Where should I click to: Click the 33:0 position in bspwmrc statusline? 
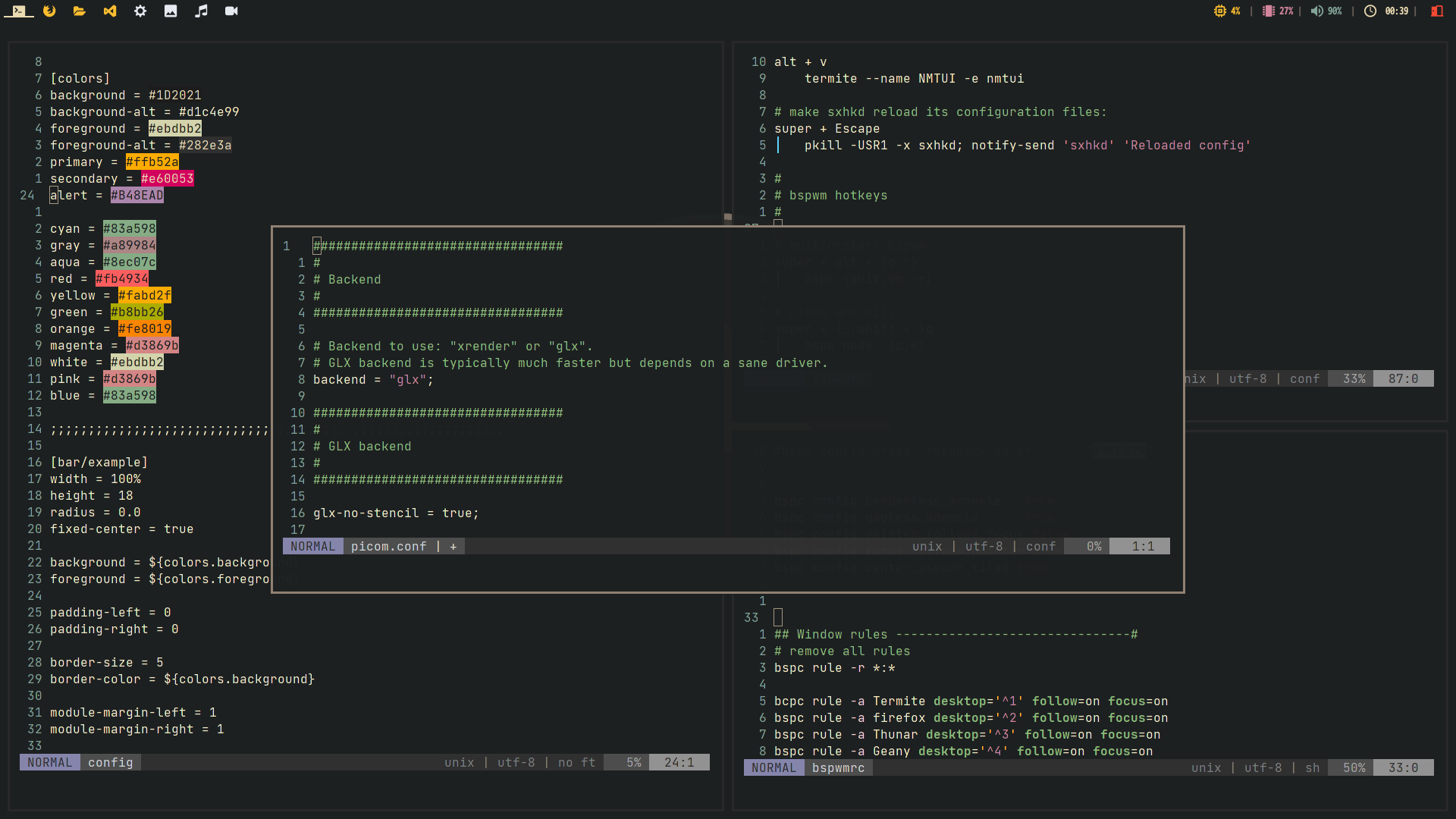1404,768
